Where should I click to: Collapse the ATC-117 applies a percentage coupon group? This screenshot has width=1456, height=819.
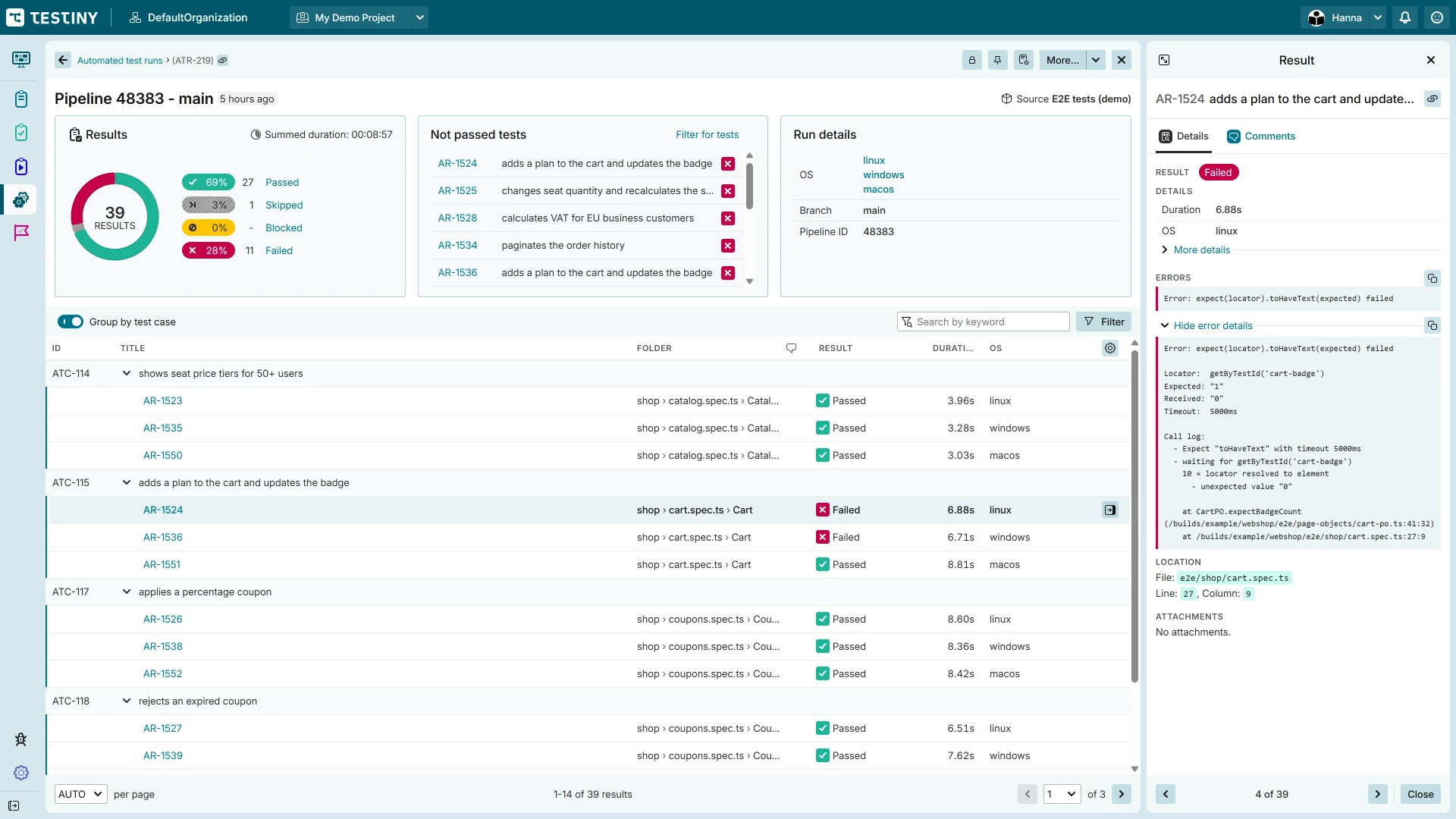(127, 592)
